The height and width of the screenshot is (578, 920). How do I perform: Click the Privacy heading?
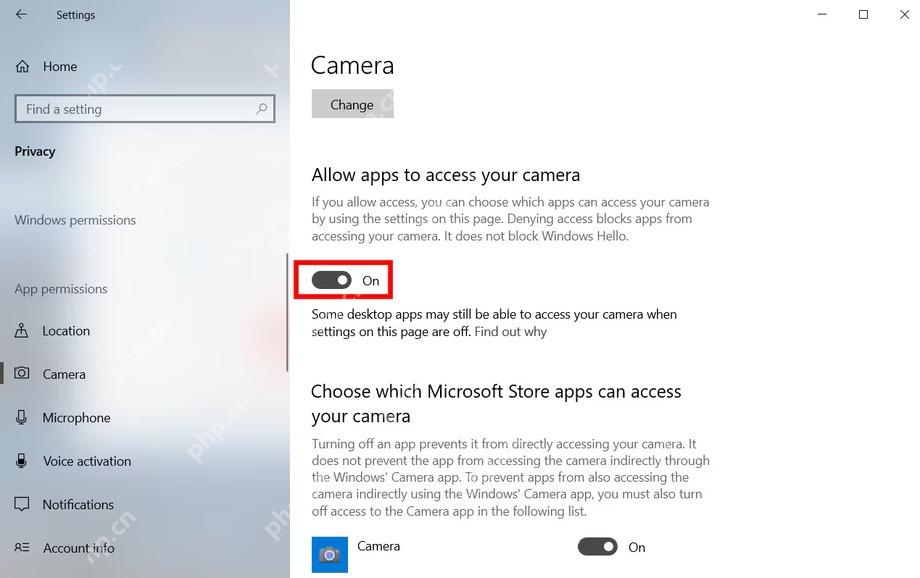35,151
